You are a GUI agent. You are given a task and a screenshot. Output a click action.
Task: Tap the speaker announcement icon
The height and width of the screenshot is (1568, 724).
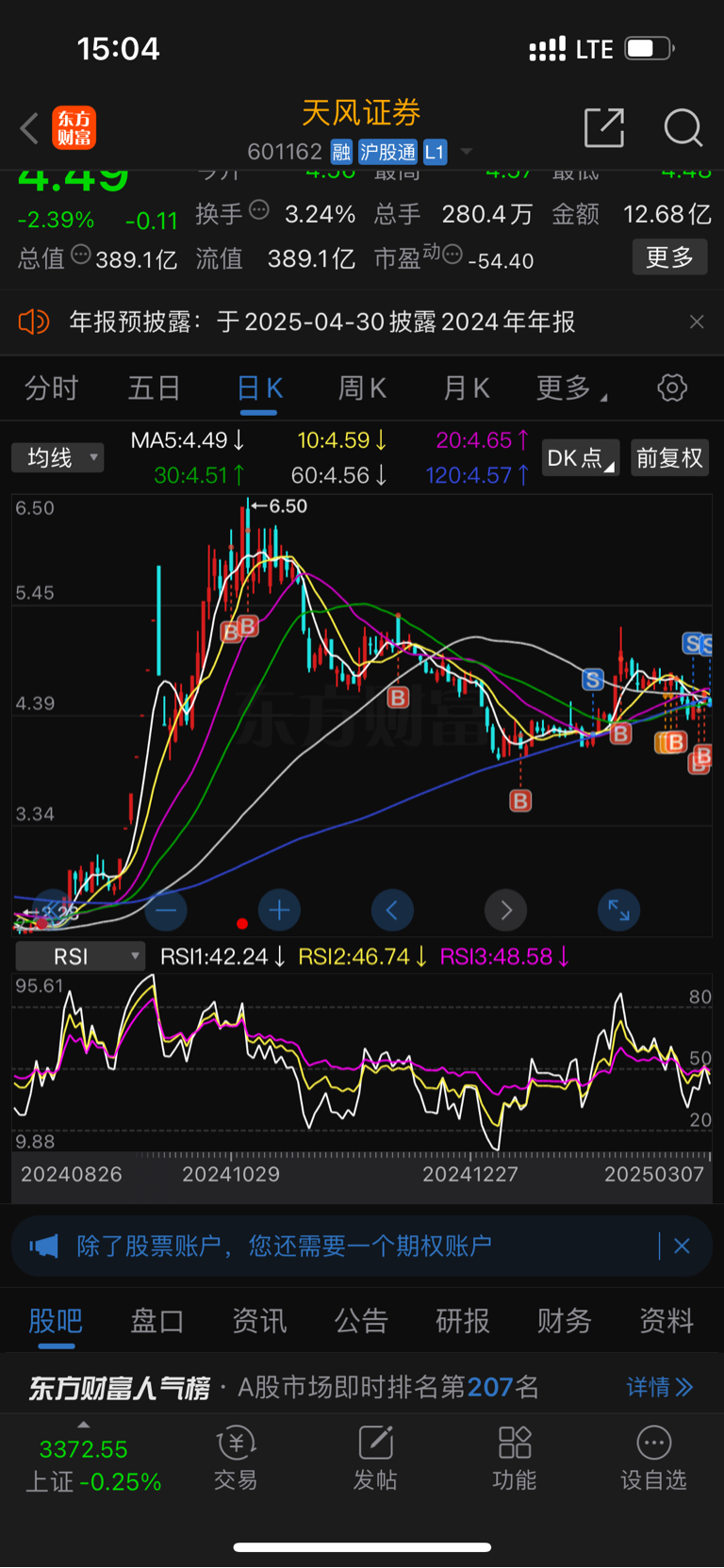pos(34,322)
